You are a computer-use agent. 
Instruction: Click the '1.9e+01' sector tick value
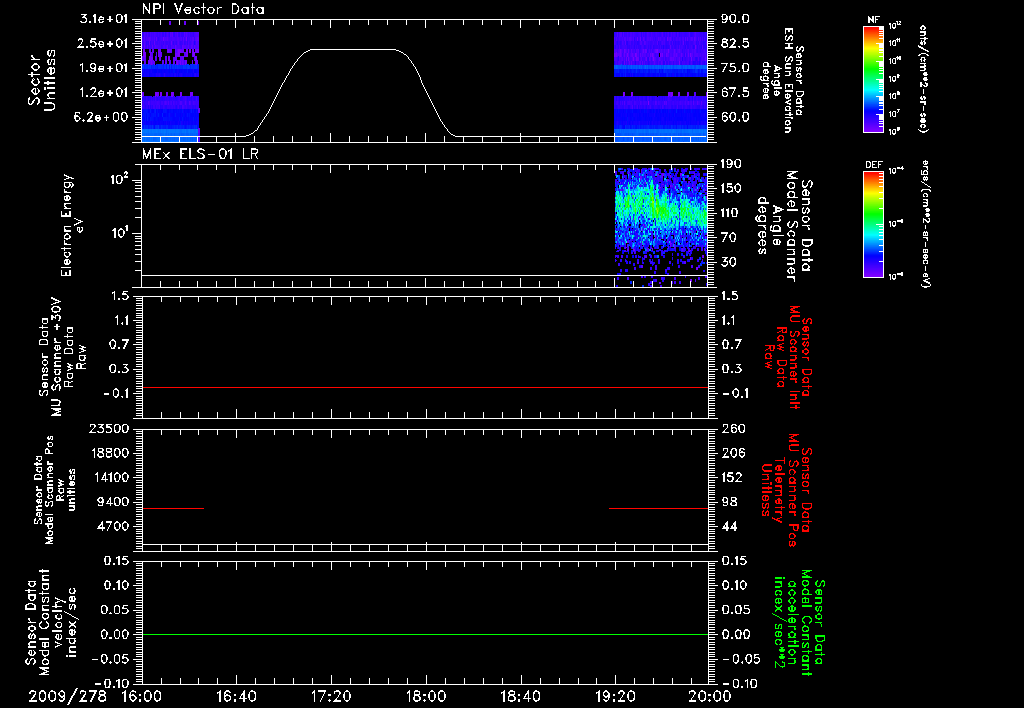tap(104, 68)
